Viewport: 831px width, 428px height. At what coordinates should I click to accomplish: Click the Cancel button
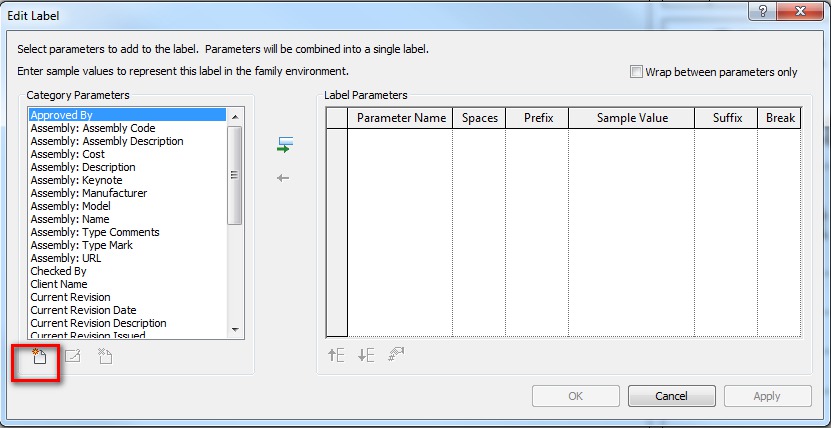click(671, 396)
